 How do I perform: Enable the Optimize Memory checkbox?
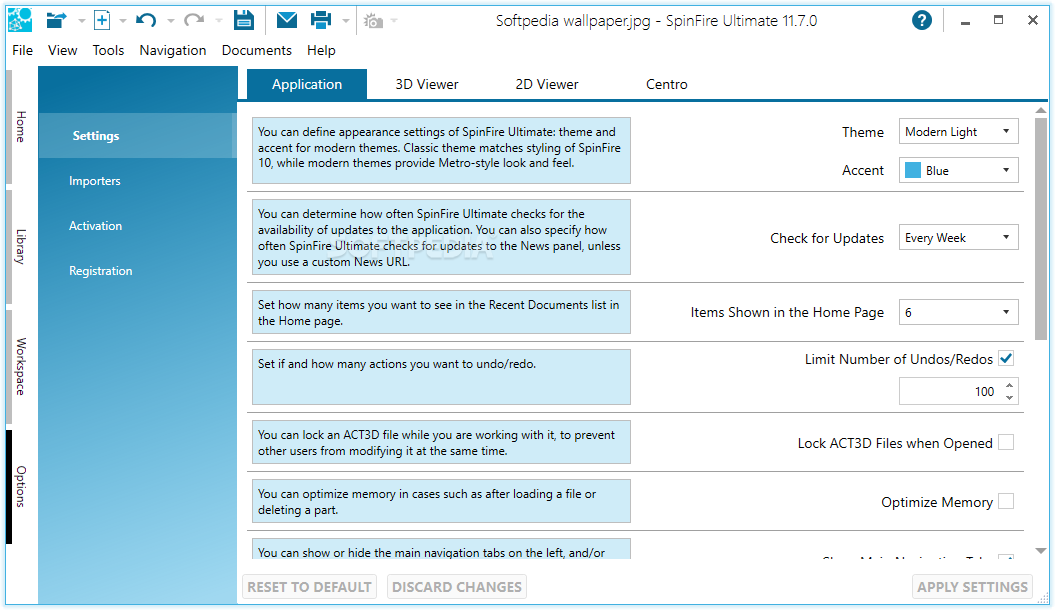[1006, 502]
